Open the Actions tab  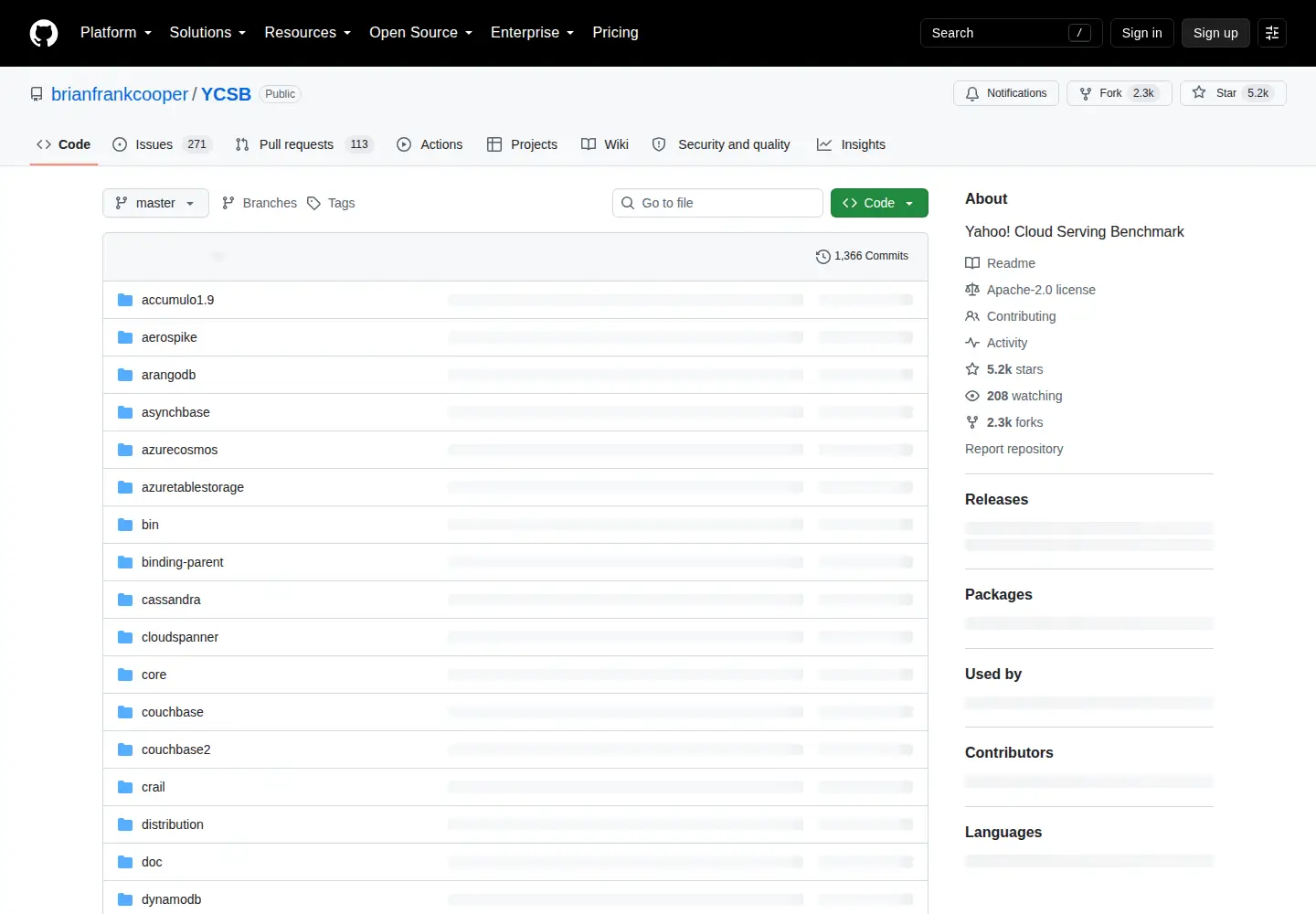coord(430,144)
